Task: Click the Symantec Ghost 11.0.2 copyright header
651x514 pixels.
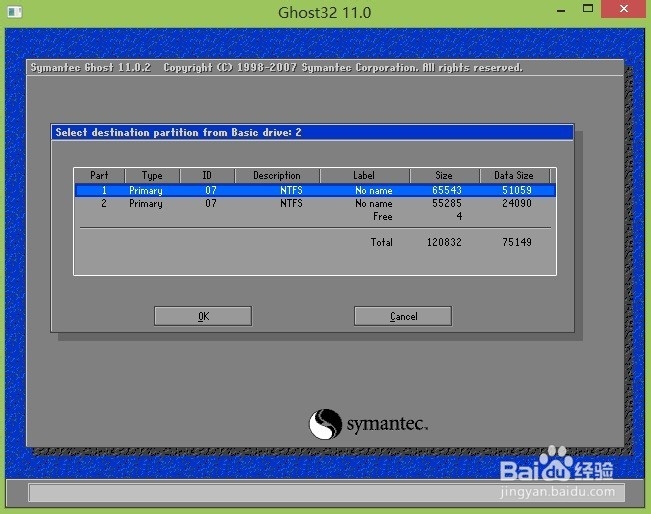Action: 277,68
